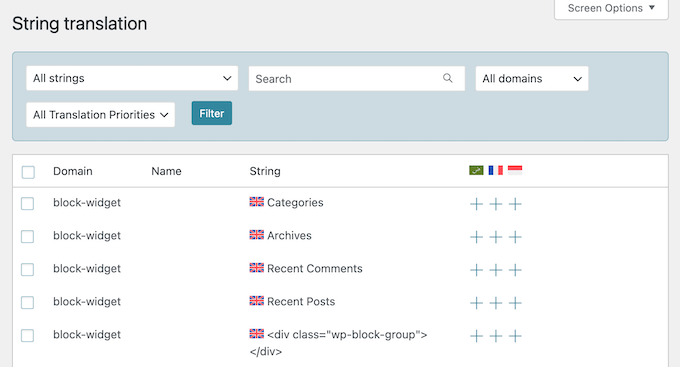Add French translation for Recent Posts
Image resolution: width=680 pixels, height=367 pixels.
496,303
